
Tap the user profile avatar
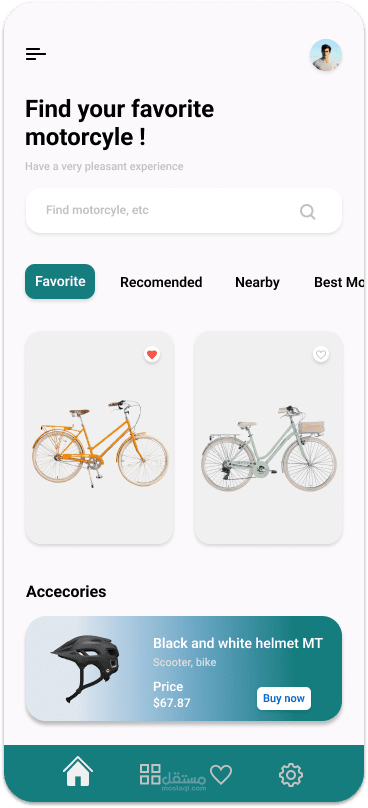point(326,55)
